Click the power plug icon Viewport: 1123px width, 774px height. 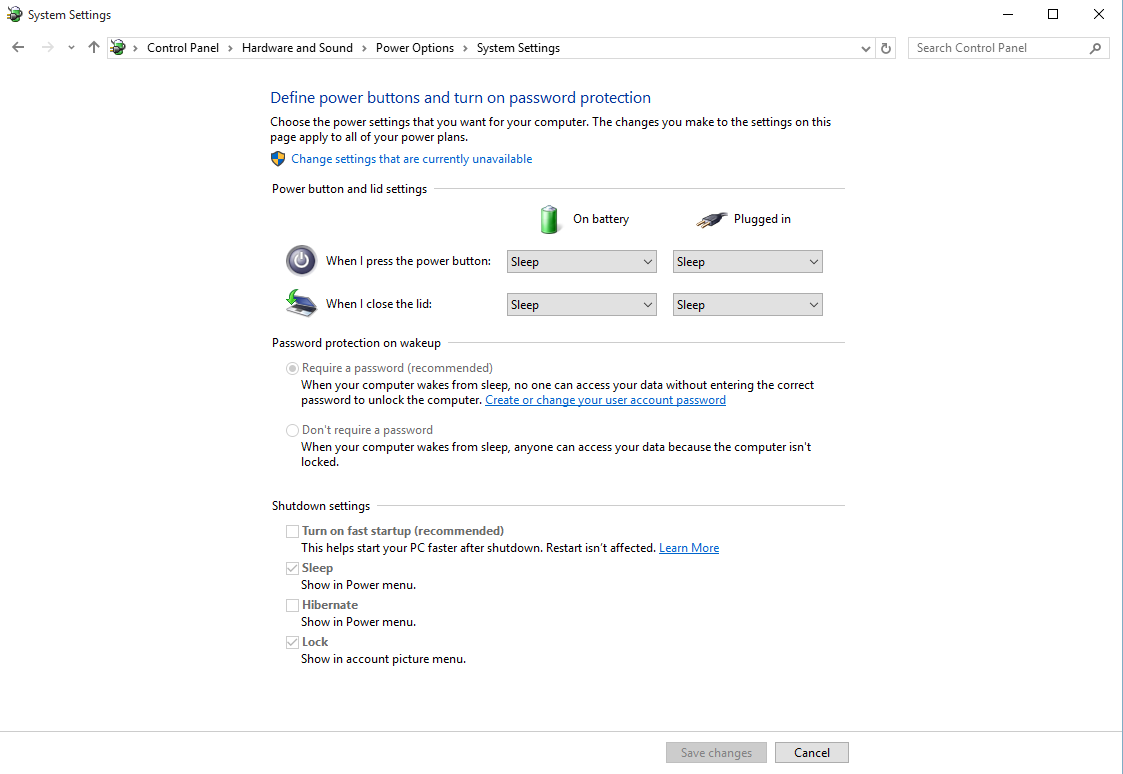(x=711, y=219)
